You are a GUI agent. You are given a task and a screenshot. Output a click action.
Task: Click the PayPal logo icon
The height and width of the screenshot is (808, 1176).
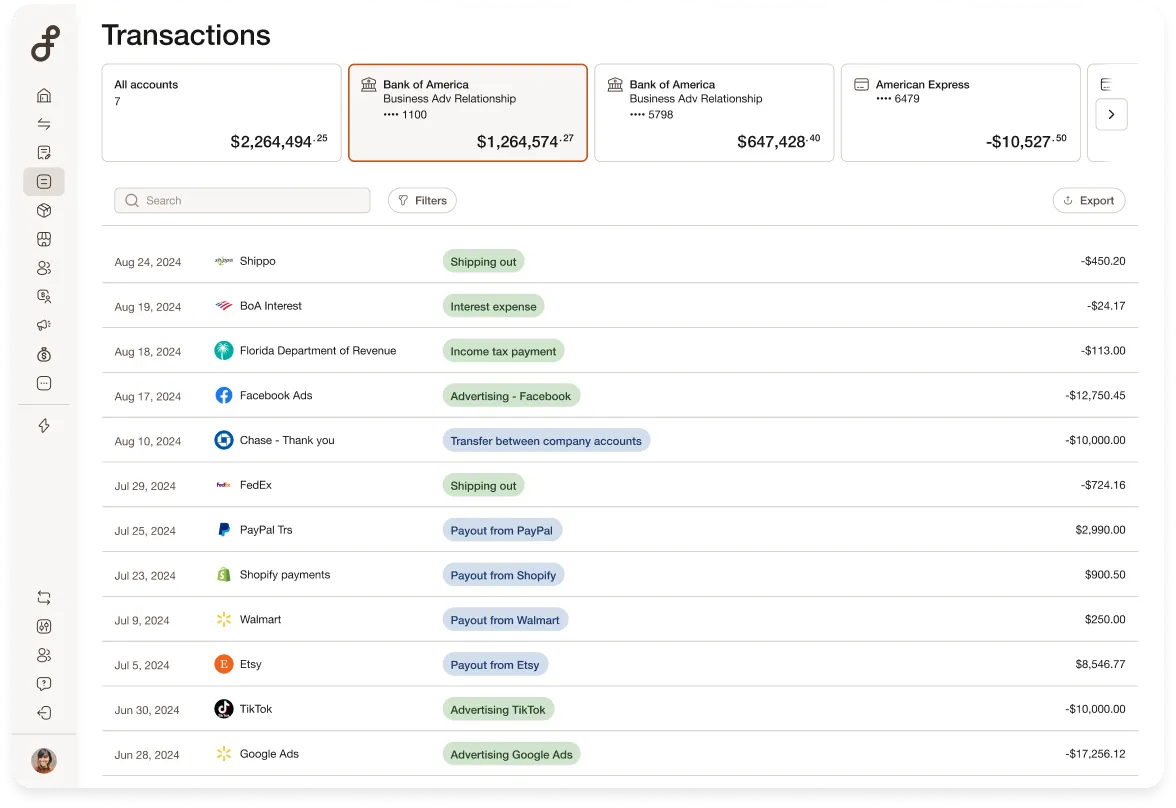click(x=224, y=530)
